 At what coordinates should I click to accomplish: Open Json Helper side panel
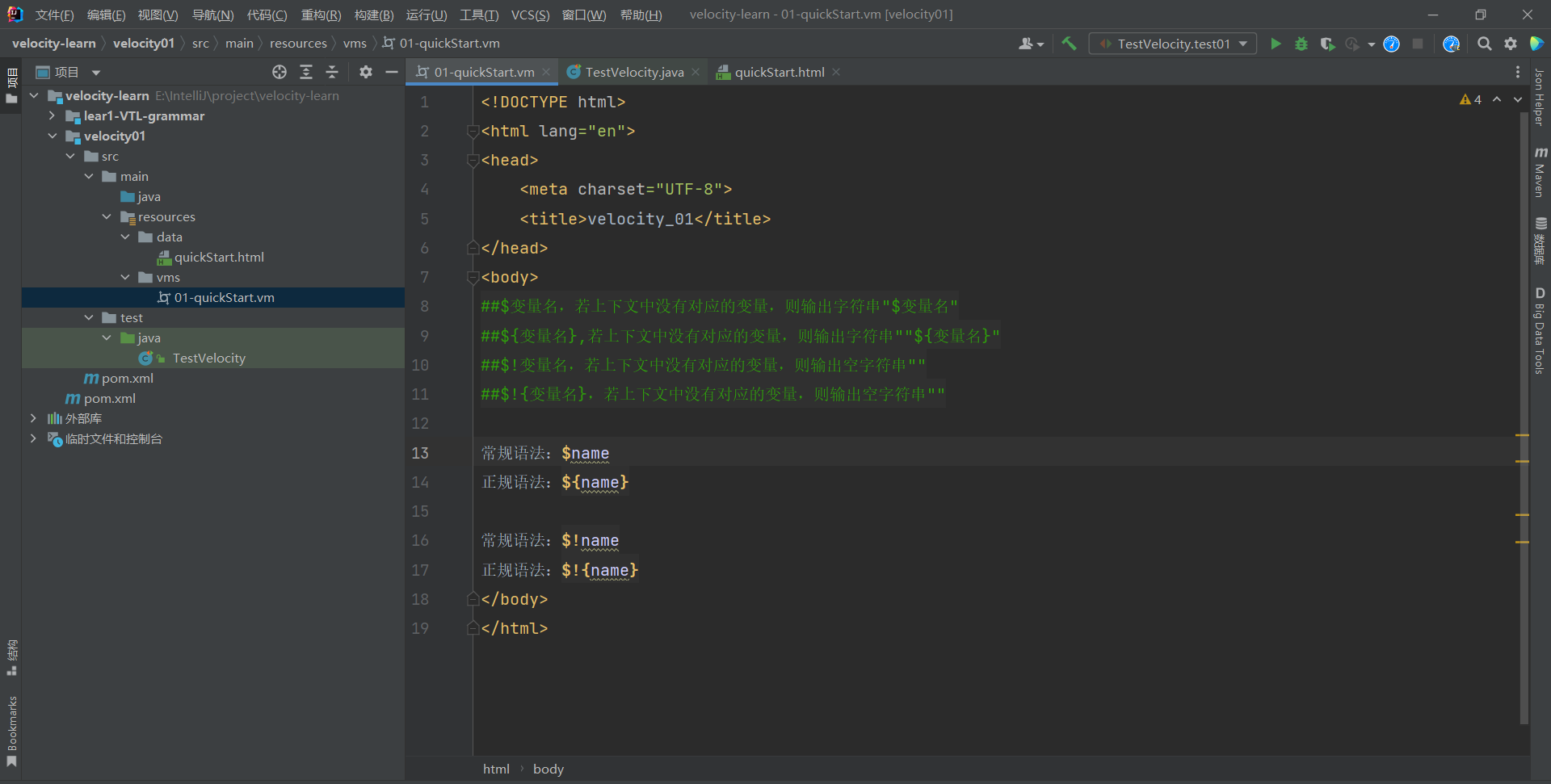tap(1540, 98)
